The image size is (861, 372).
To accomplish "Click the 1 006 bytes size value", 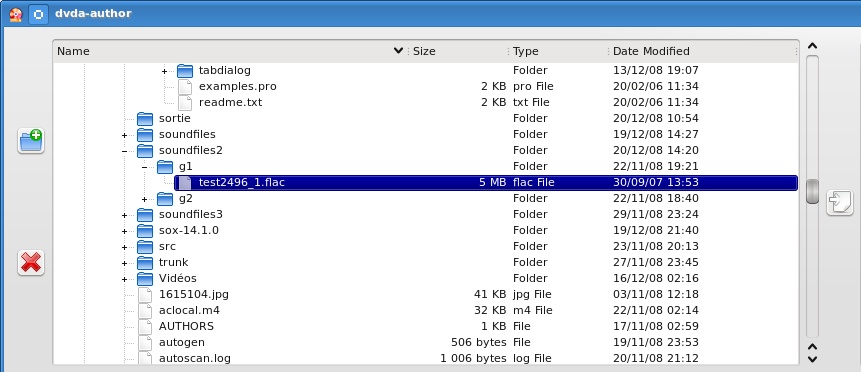I will click(473, 358).
